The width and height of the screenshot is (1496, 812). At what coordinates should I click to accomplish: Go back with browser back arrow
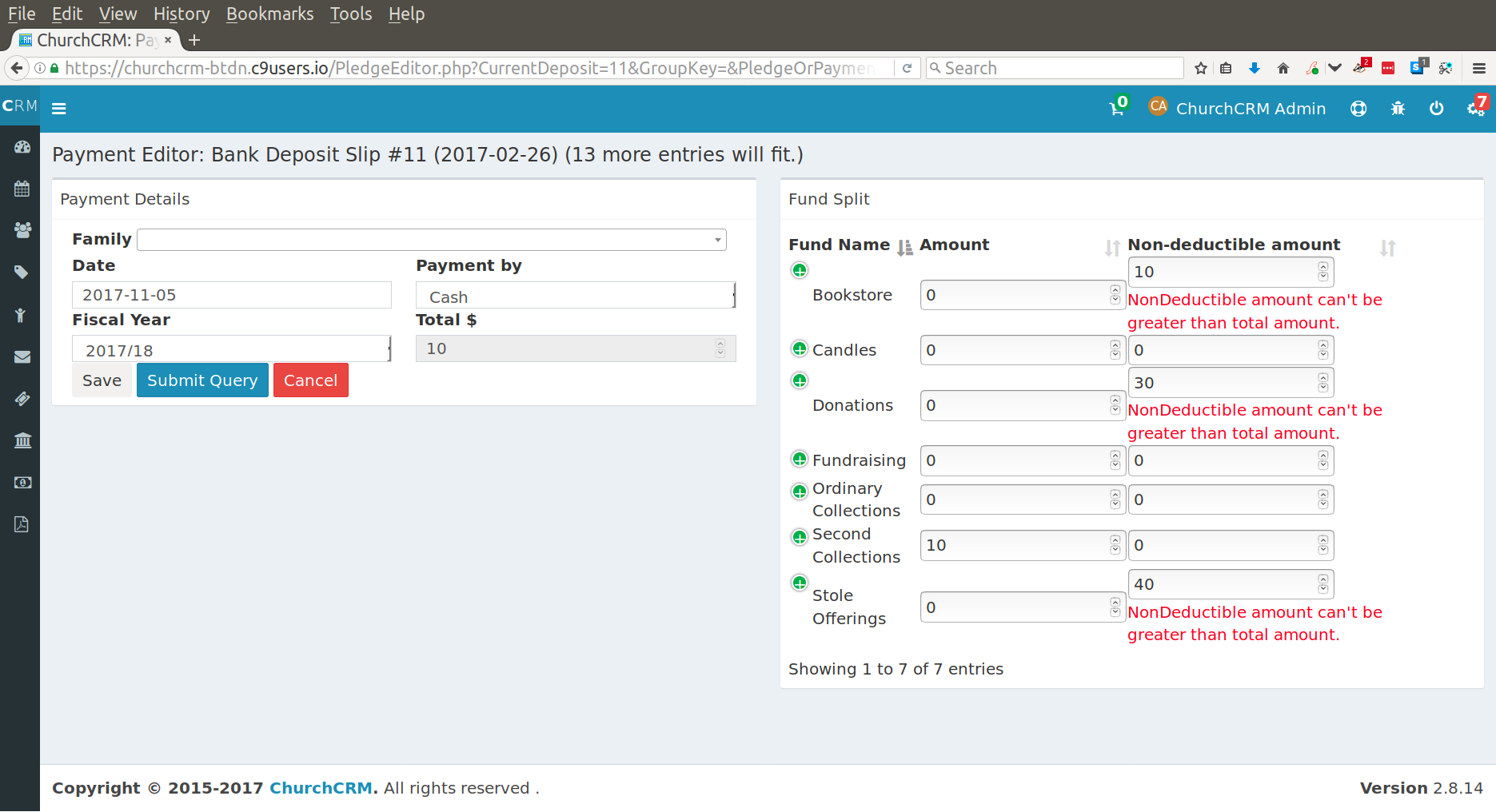click(17, 68)
